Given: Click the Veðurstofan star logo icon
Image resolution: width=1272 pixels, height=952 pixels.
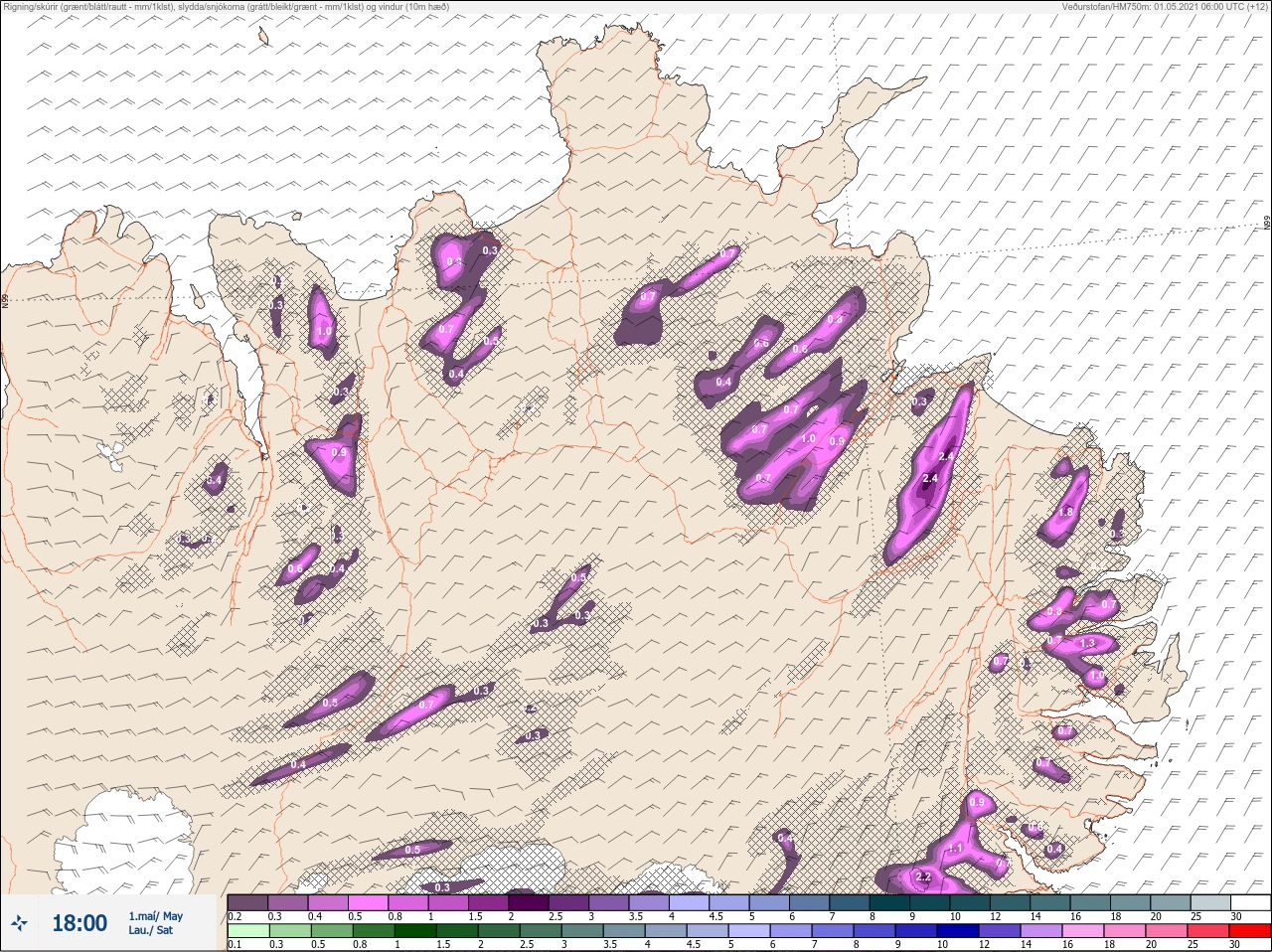Looking at the screenshot, I should tap(20, 923).
